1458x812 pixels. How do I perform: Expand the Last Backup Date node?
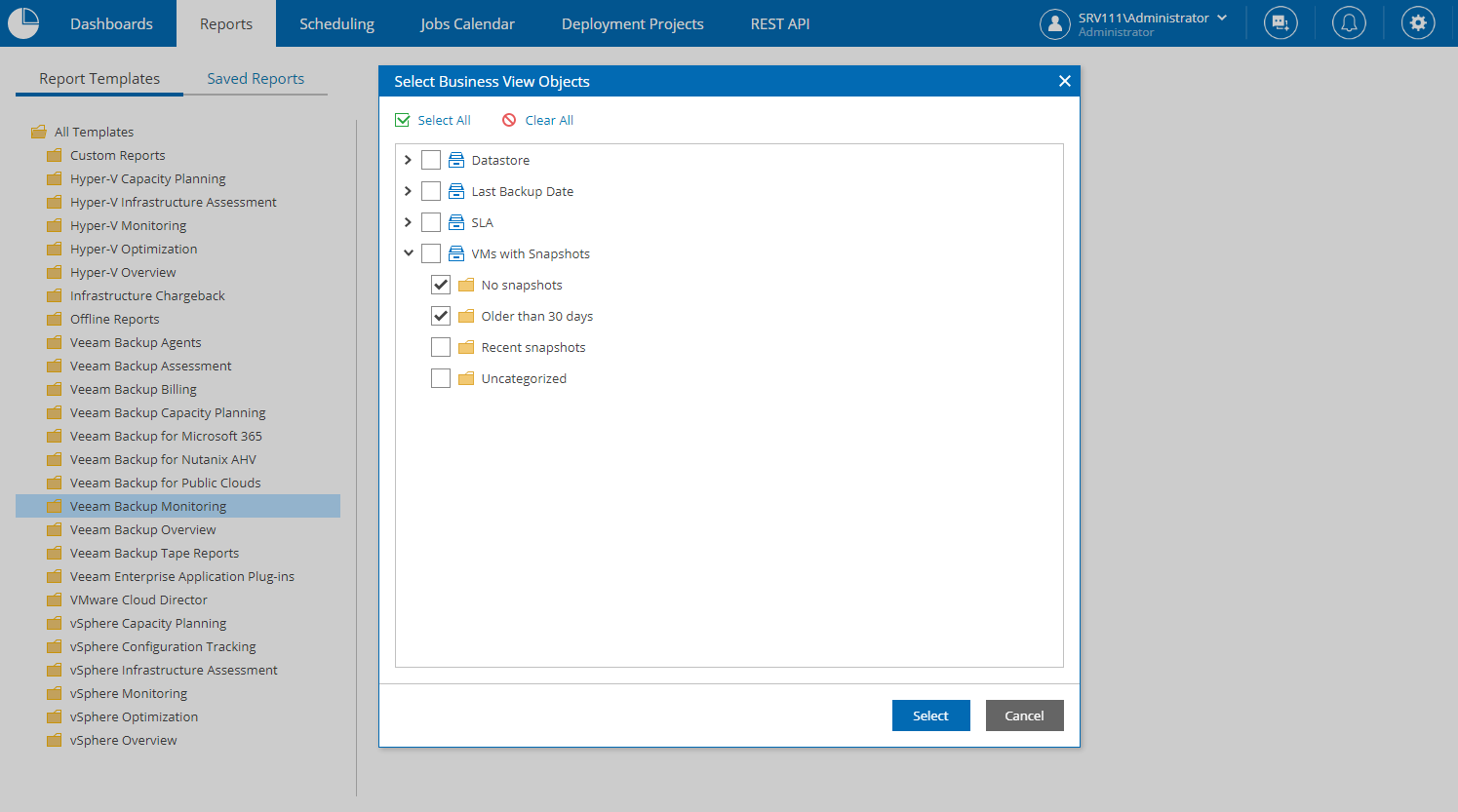pyautogui.click(x=408, y=191)
